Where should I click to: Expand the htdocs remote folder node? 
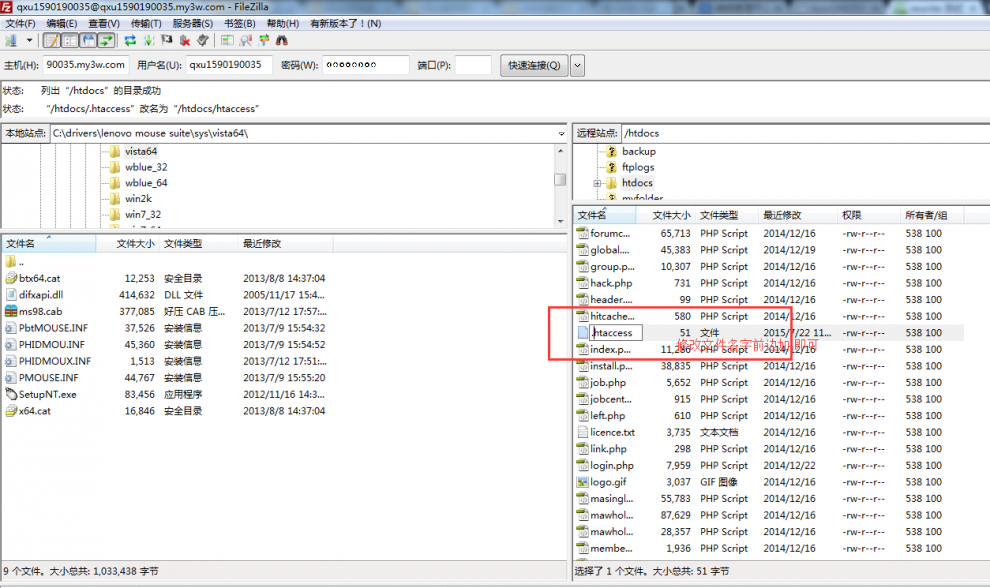pyautogui.click(x=597, y=184)
